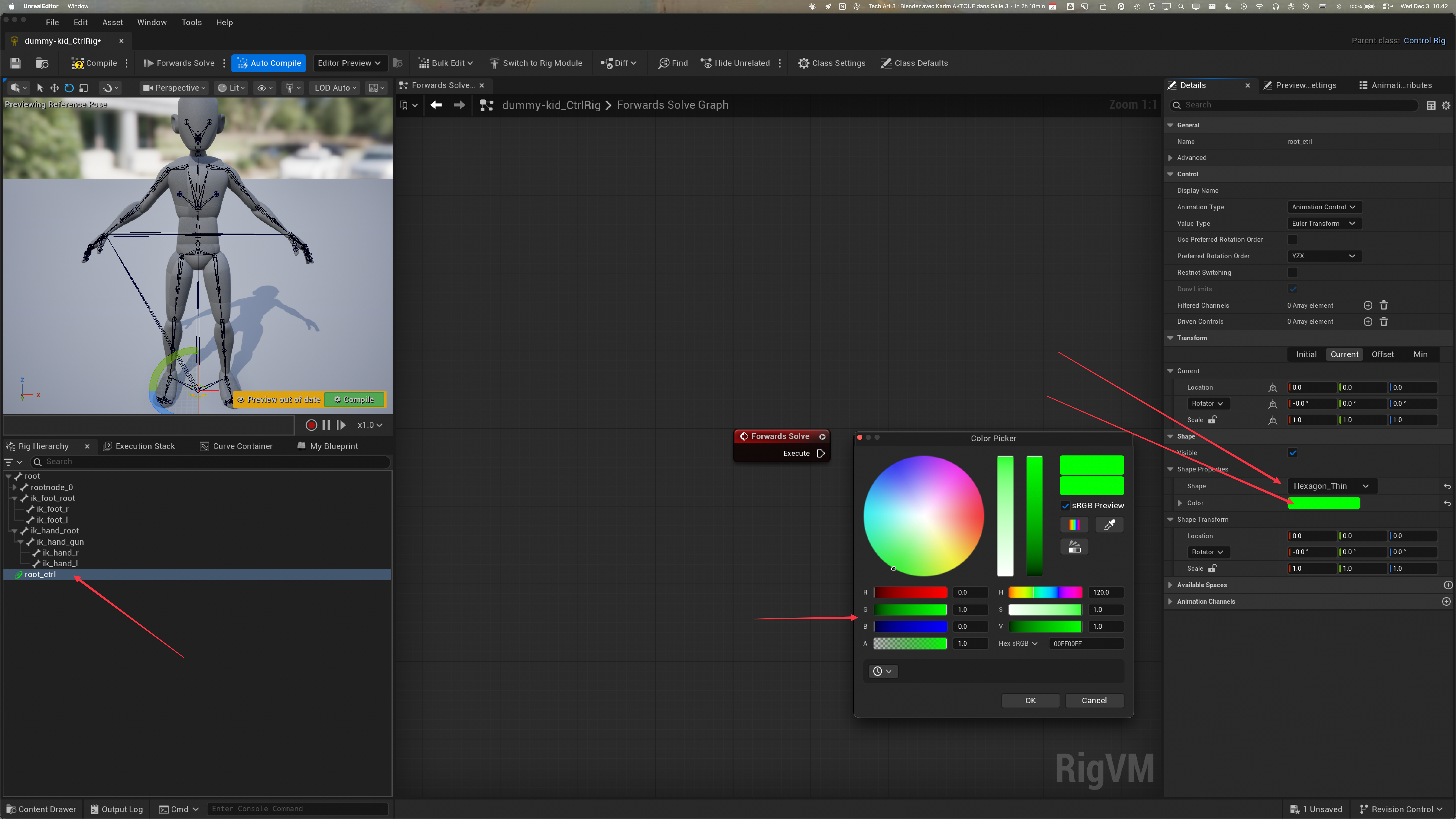Open the File menu
The height and width of the screenshot is (819, 1456).
[x=52, y=22]
